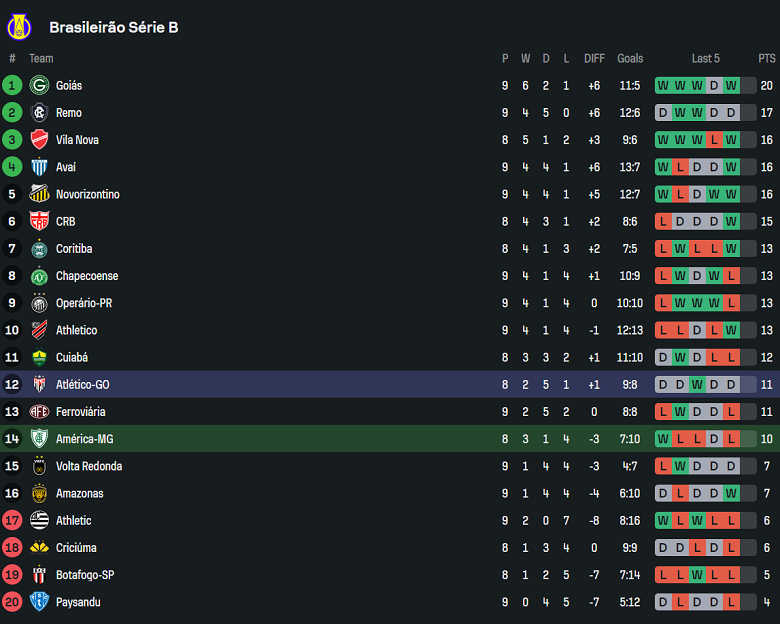The height and width of the screenshot is (624, 780).
Task: Sort the table by PTS column
Action: tap(767, 58)
